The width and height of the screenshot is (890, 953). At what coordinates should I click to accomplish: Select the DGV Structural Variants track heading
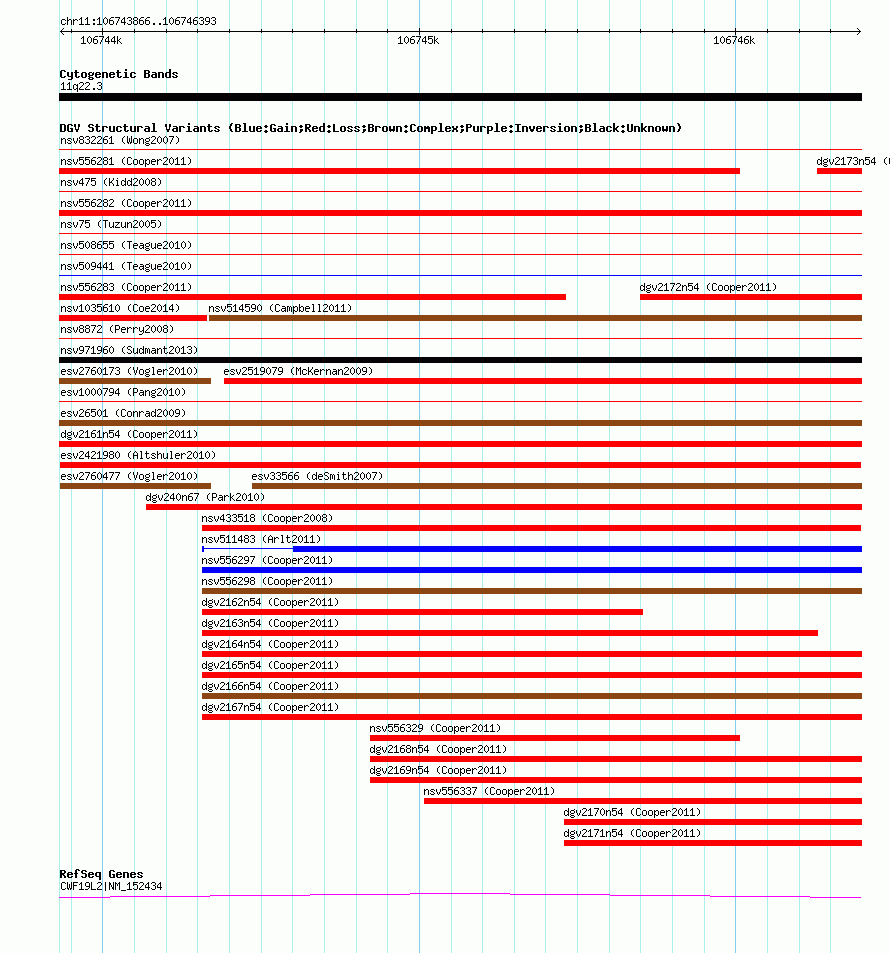[x=370, y=128]
